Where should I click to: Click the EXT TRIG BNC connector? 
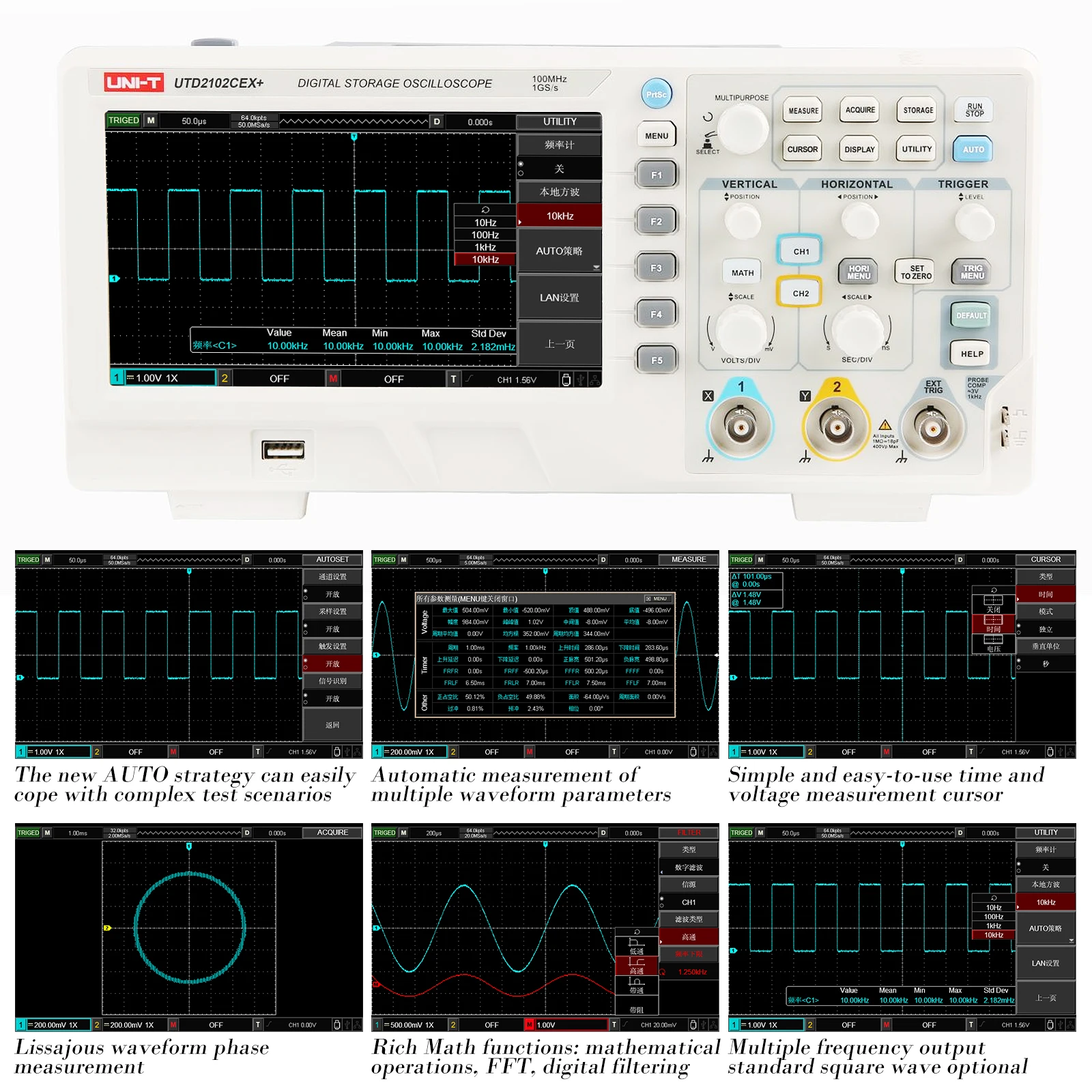pyautogui.click(x=932, y=428)
